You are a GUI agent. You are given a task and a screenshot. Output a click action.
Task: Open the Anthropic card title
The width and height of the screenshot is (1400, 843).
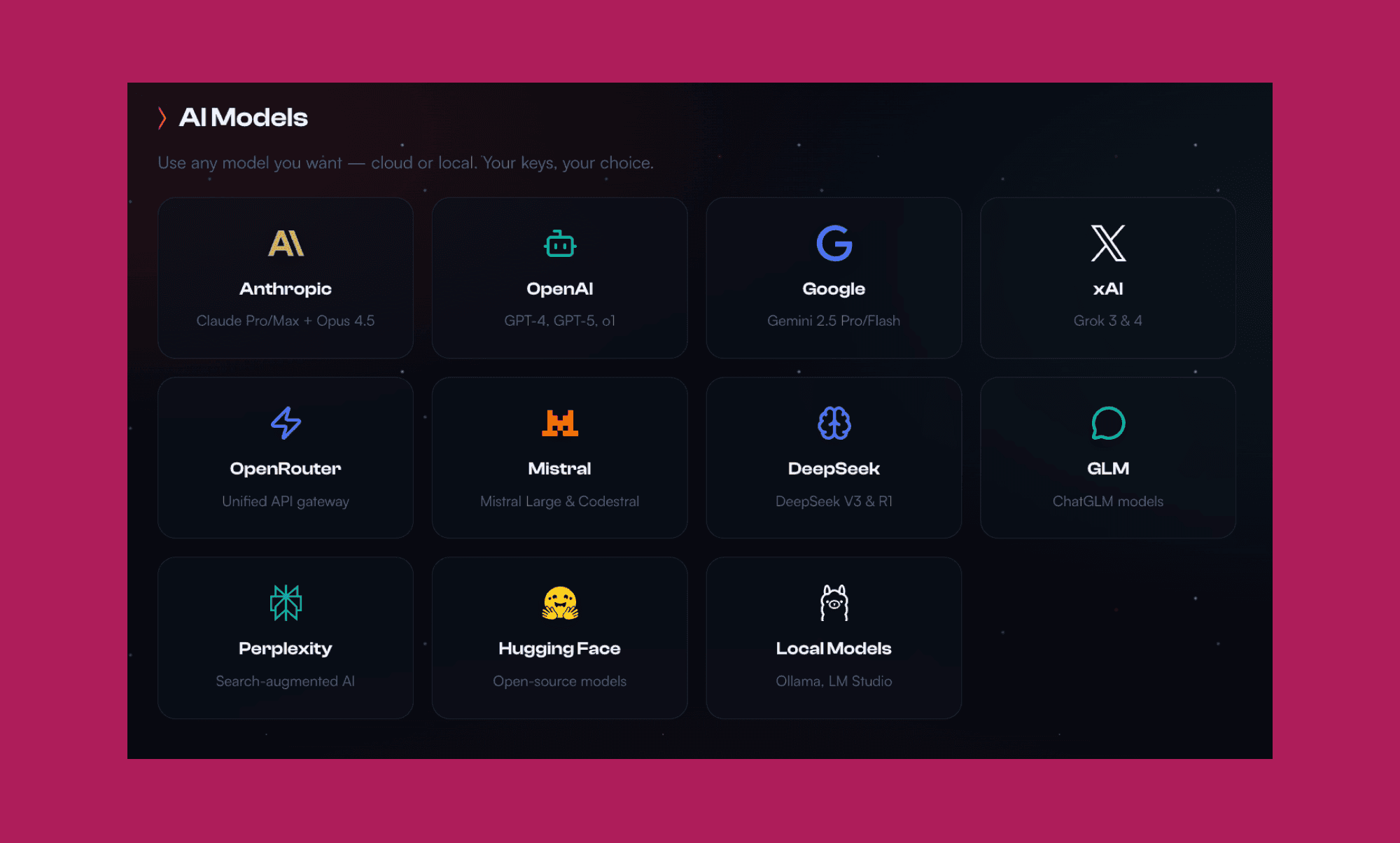click(x=286, y=289)
